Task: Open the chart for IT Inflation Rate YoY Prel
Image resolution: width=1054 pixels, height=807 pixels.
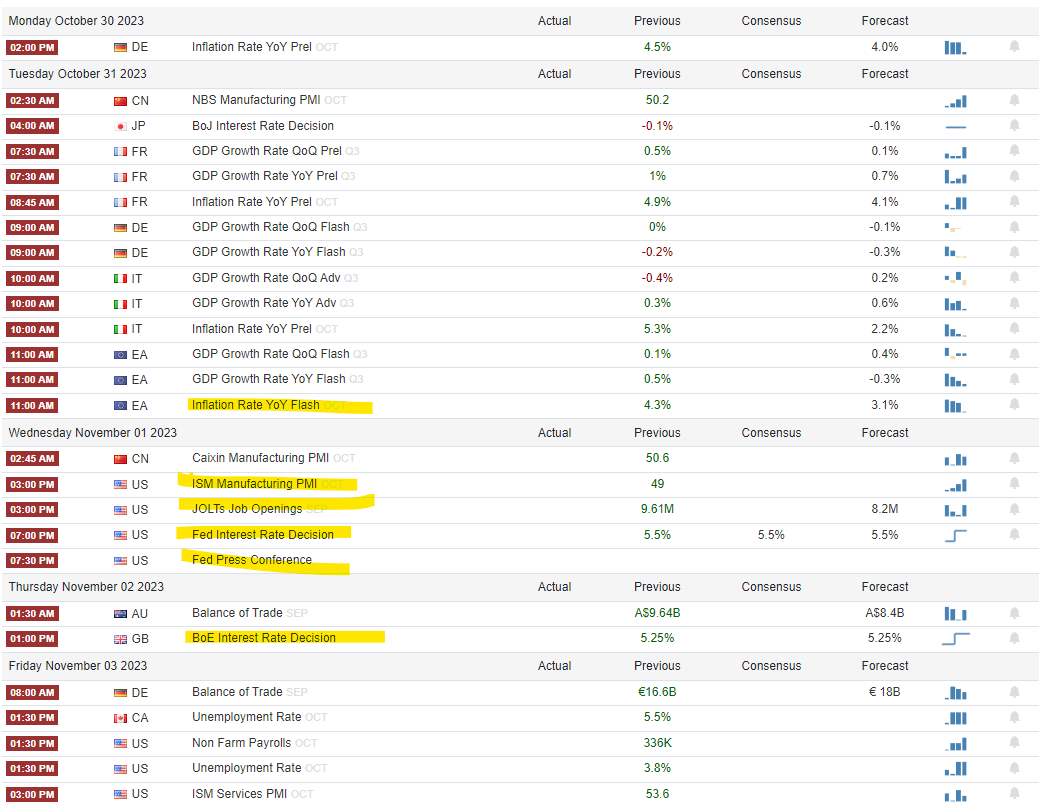Action: pyautogui.click(x=955, y=331)
